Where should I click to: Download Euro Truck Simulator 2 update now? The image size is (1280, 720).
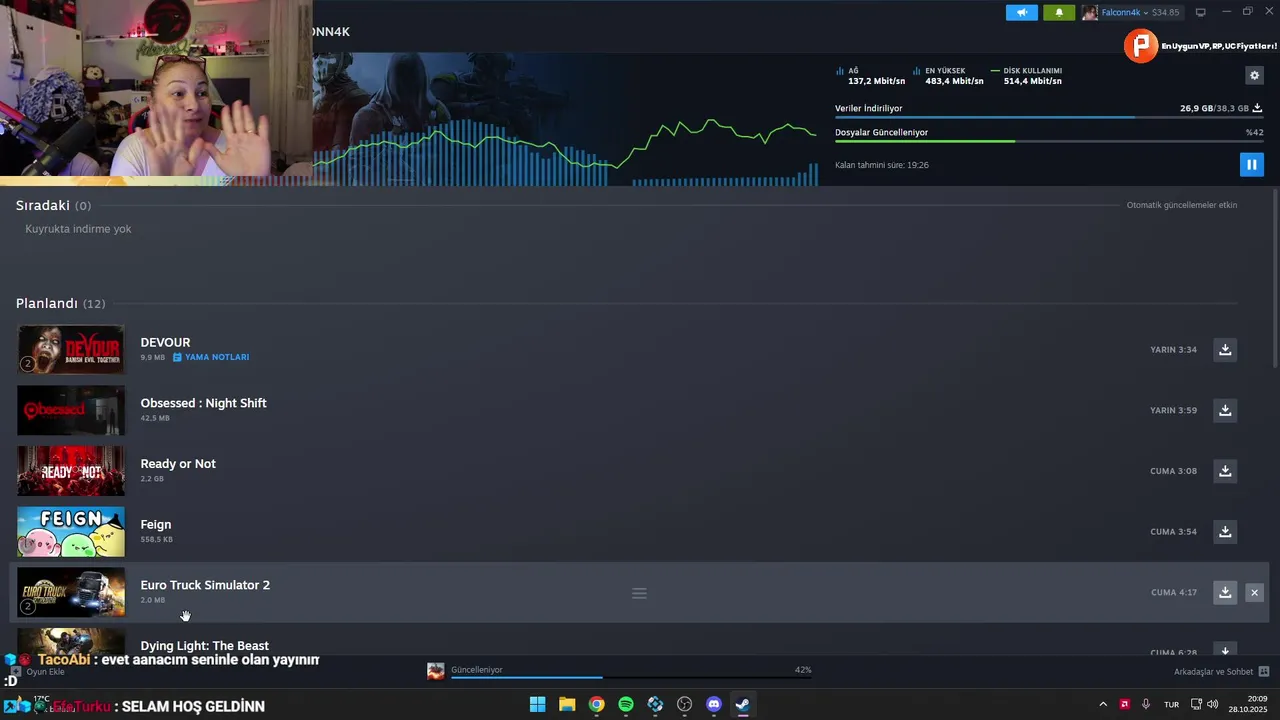click(x=1225, y=592)
